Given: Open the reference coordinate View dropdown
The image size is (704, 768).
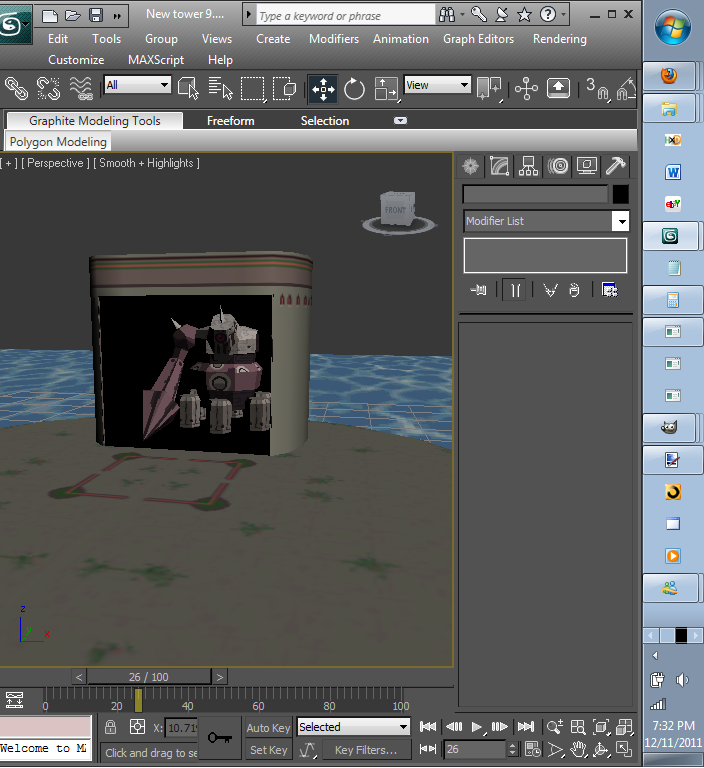Looking at the screenshot, I should [x=438, y=85].
